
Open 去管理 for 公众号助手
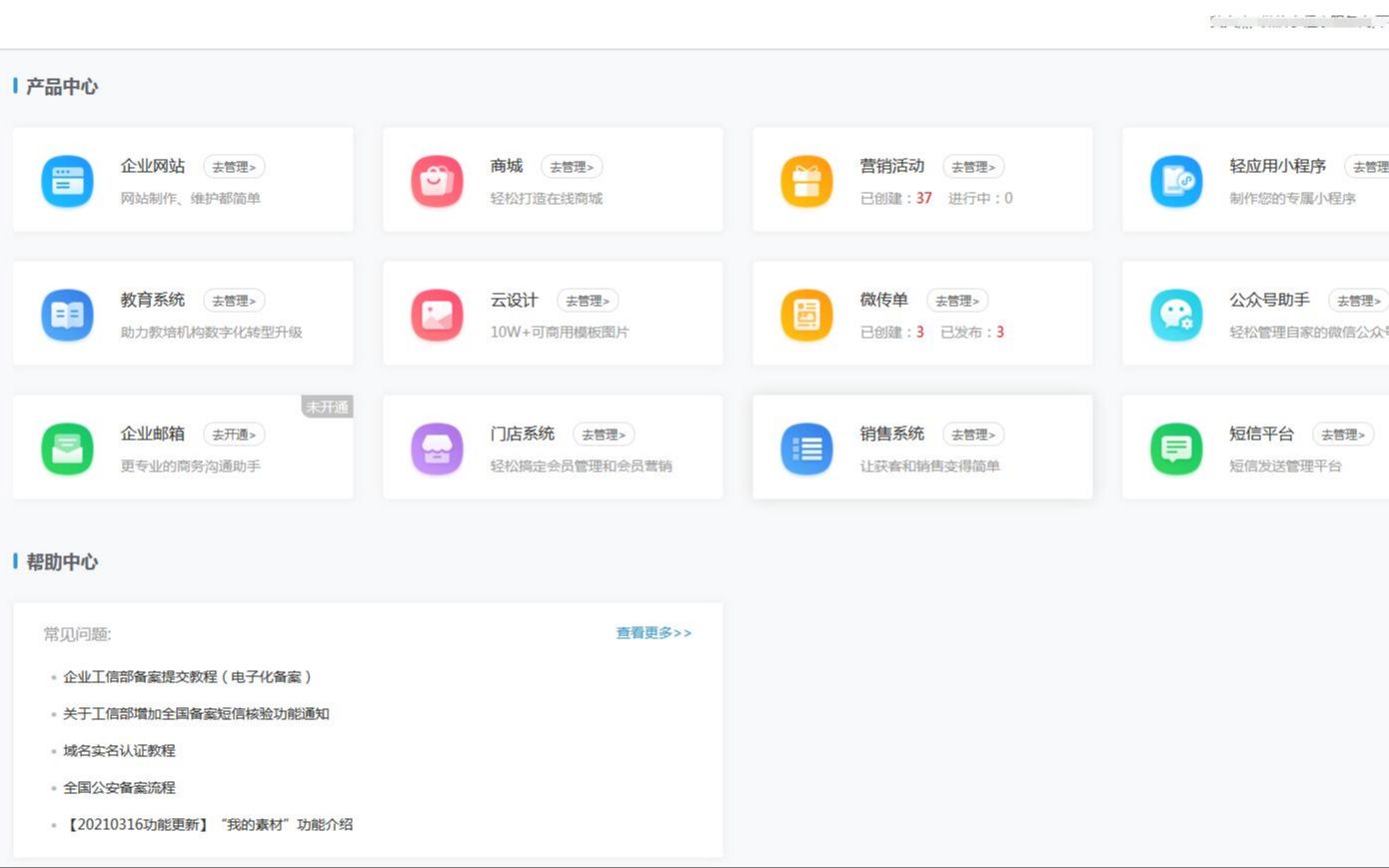1358,301
